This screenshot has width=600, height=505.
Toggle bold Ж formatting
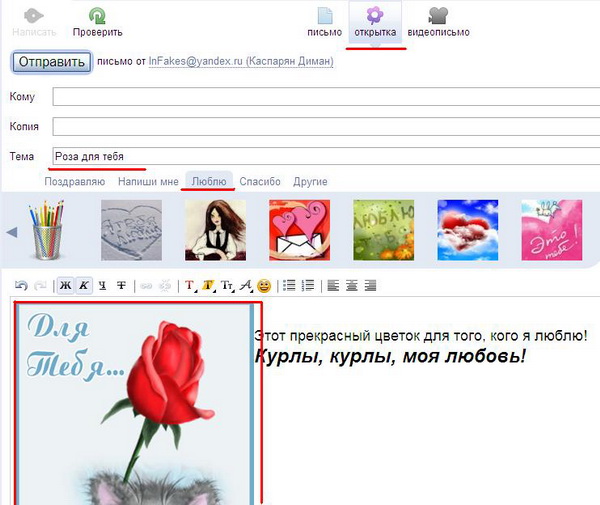[66, 285]
